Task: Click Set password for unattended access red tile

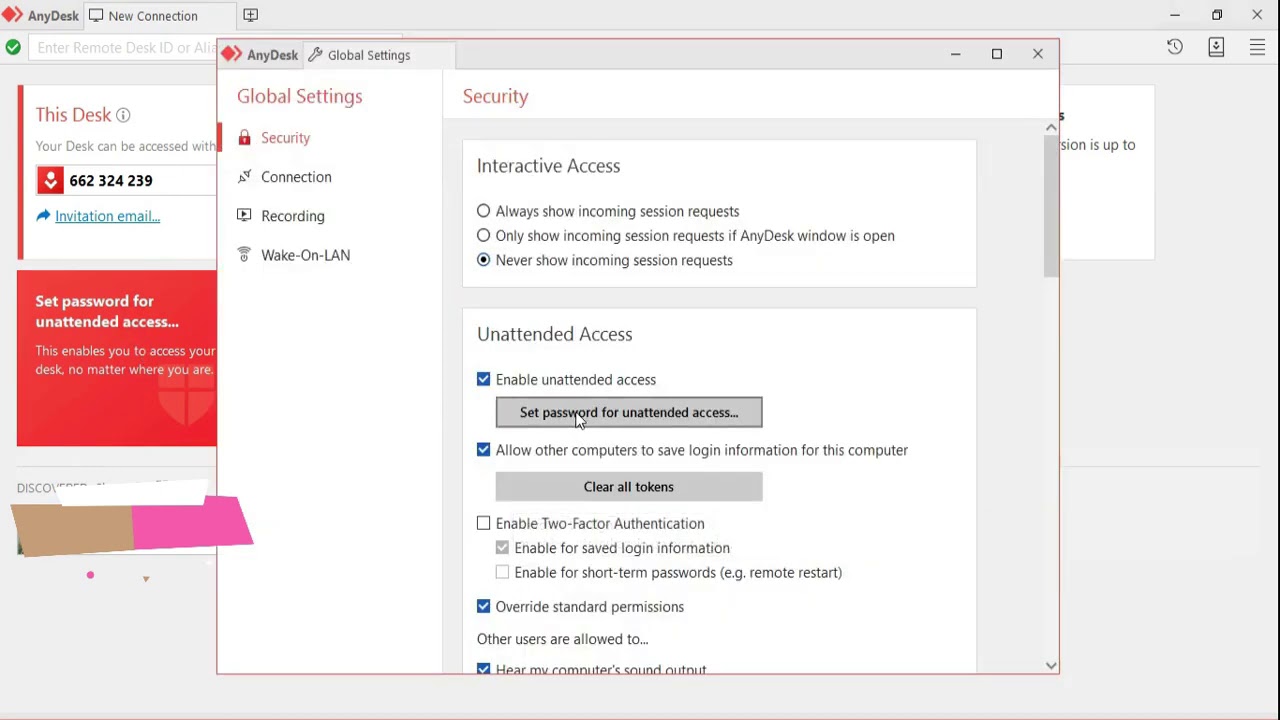Action: pyautogui.click(x=117, y=358)
